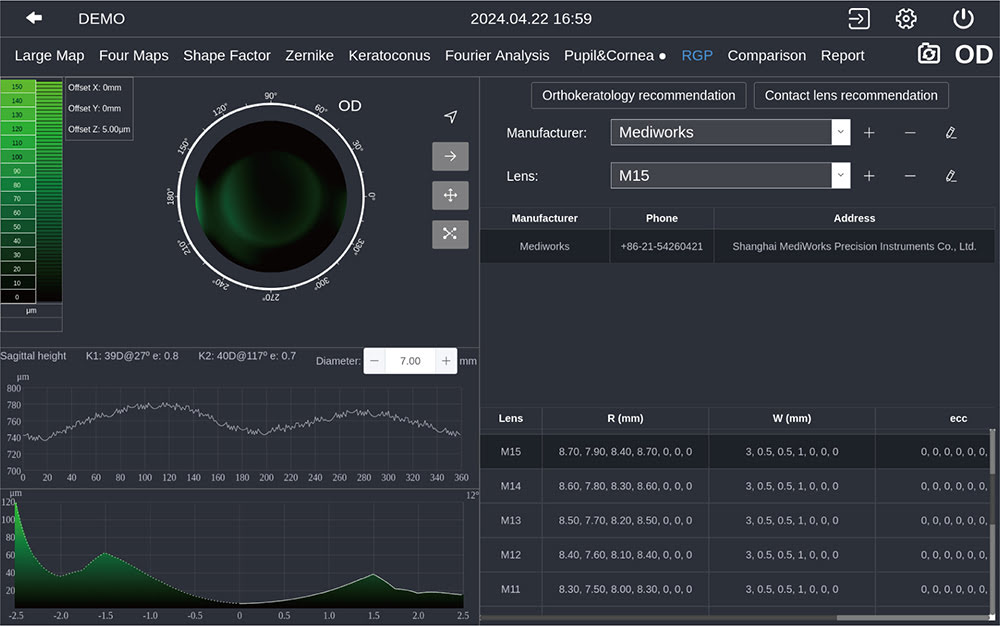Viewport: 1000px width, 626px height.
Task: Edit the selected M15 lens with the pencil icon
Action: (x=950, y=176)
